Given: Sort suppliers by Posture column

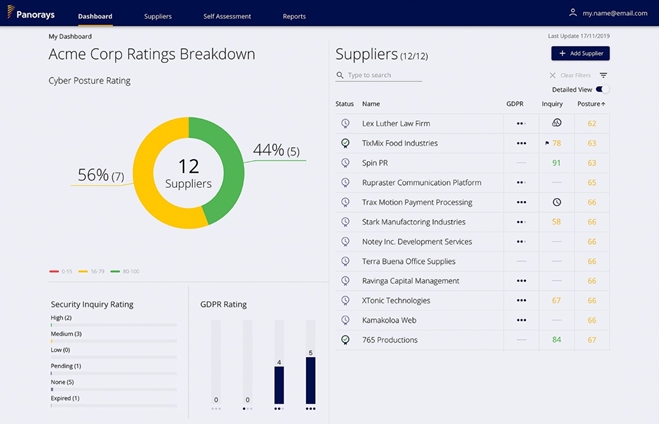Looking at the screenshot, I should pyautogui.click(x=591, y=104).
